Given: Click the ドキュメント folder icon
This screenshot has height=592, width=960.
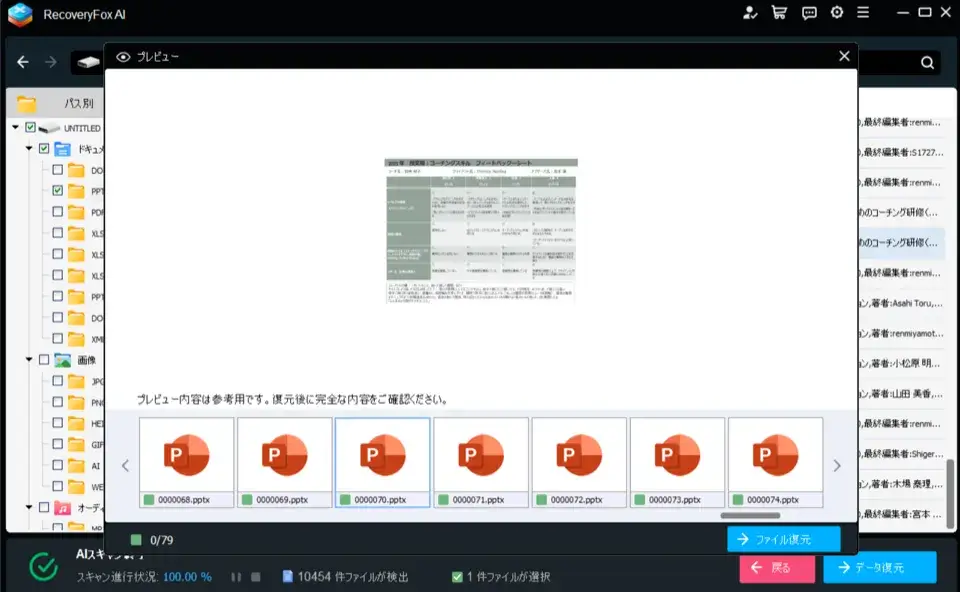Looking at the screenshot, I should [x=62, y=149].
